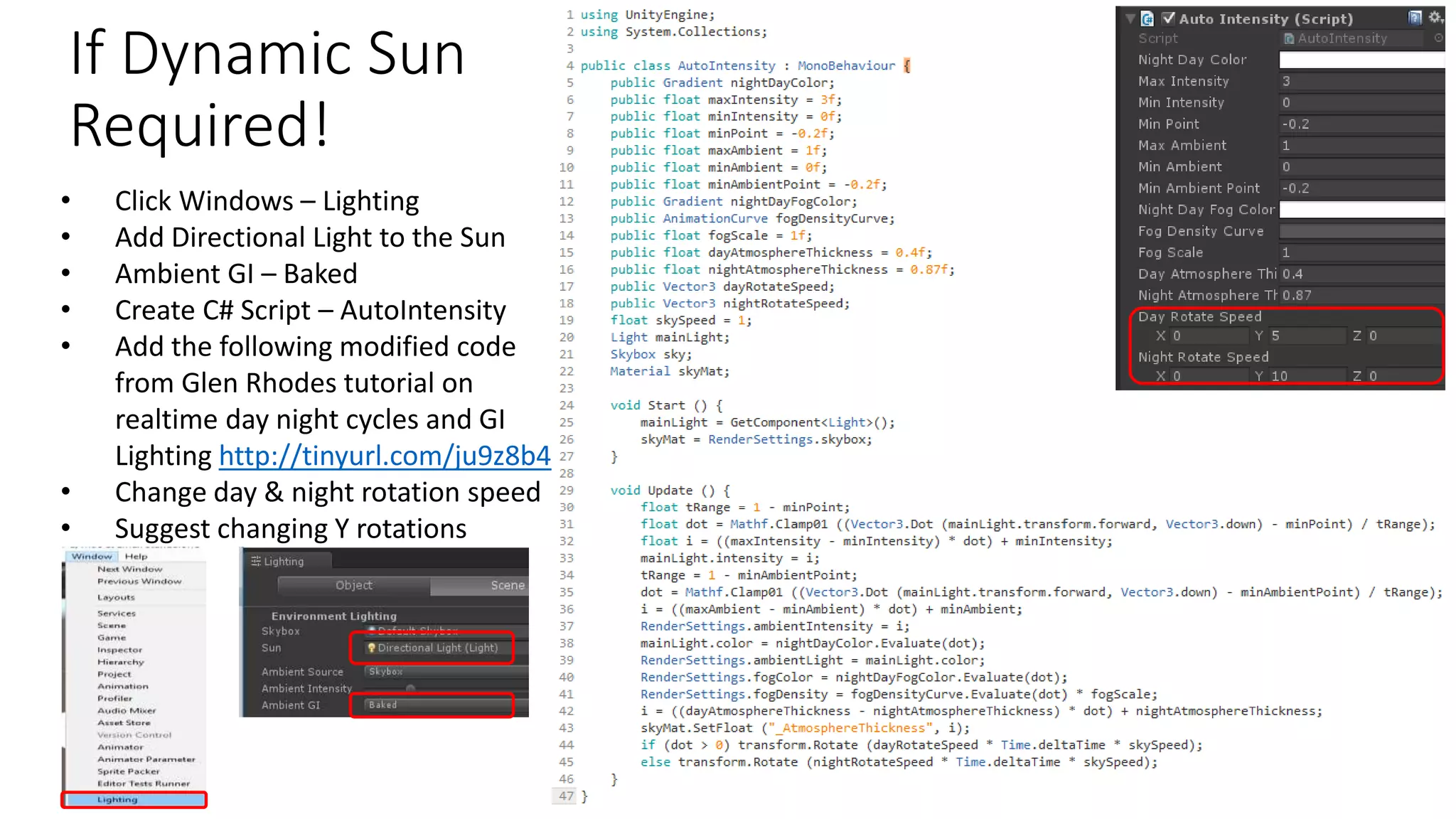This screenshot has width=1456, height=819.
Task: Click the Sun Directional Light object field
Action: click(x=446, y=648)
